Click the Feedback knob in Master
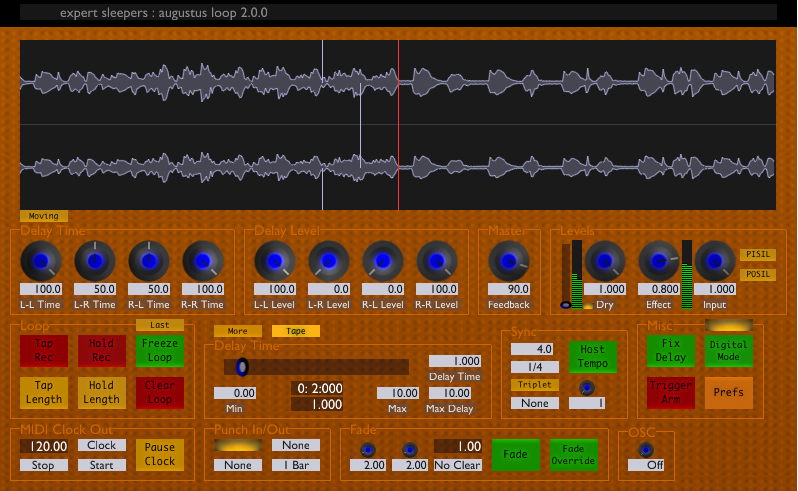Image resolution: width=798 pixels, height=491 pixels. click(509, 261)
